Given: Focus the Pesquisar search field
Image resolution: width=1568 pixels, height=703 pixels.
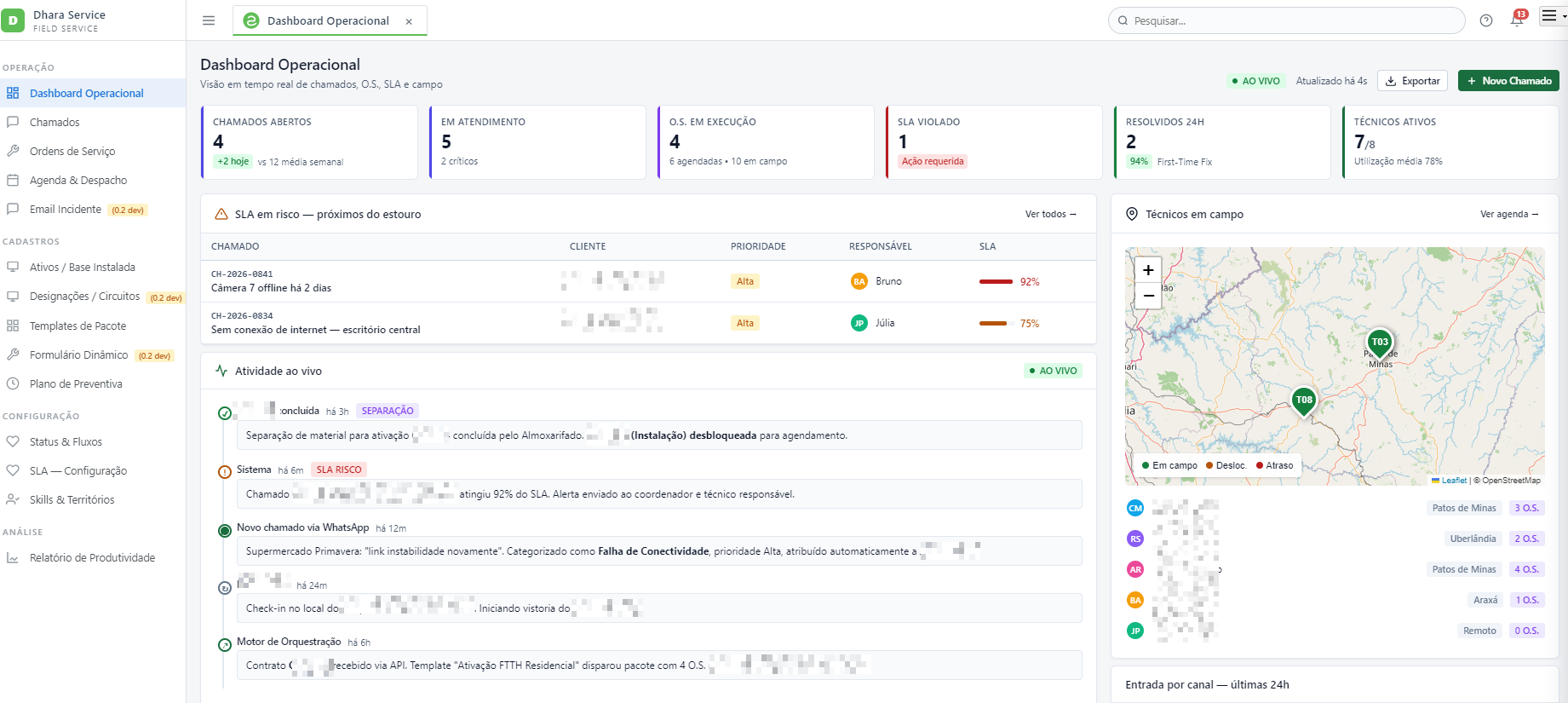Looking at the screenshot, I should [1286, 20].
